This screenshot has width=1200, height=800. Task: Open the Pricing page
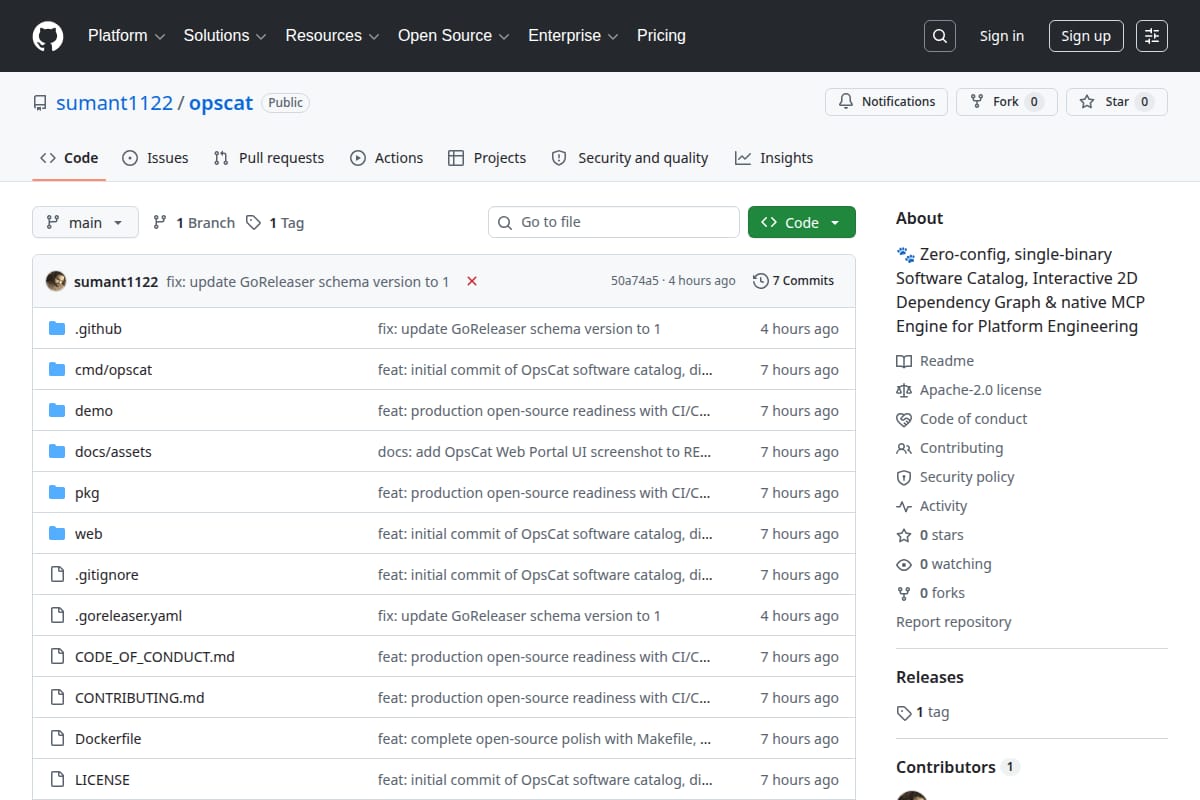pos(661,36)
